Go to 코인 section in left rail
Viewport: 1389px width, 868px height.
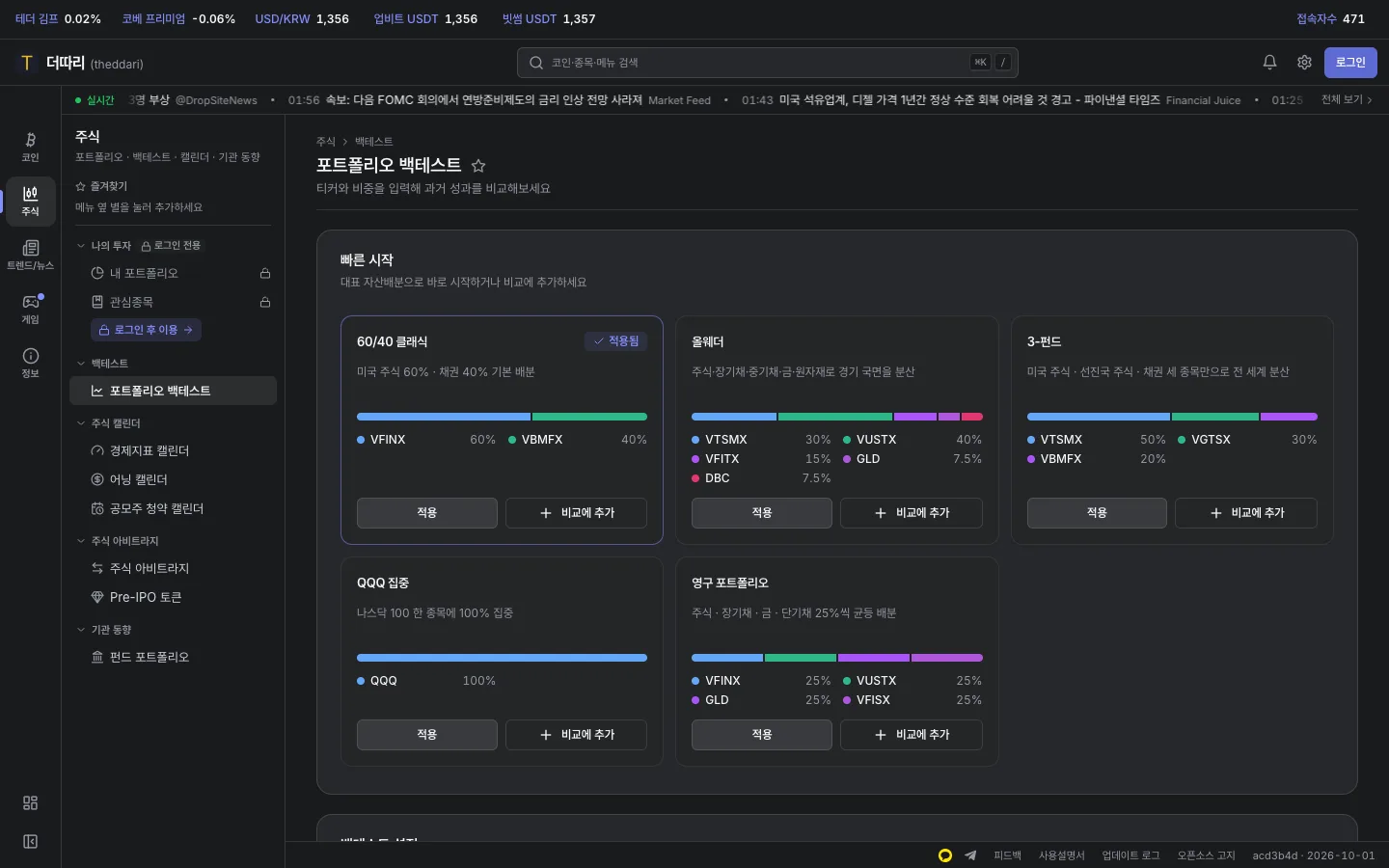[x=30, y=147]
